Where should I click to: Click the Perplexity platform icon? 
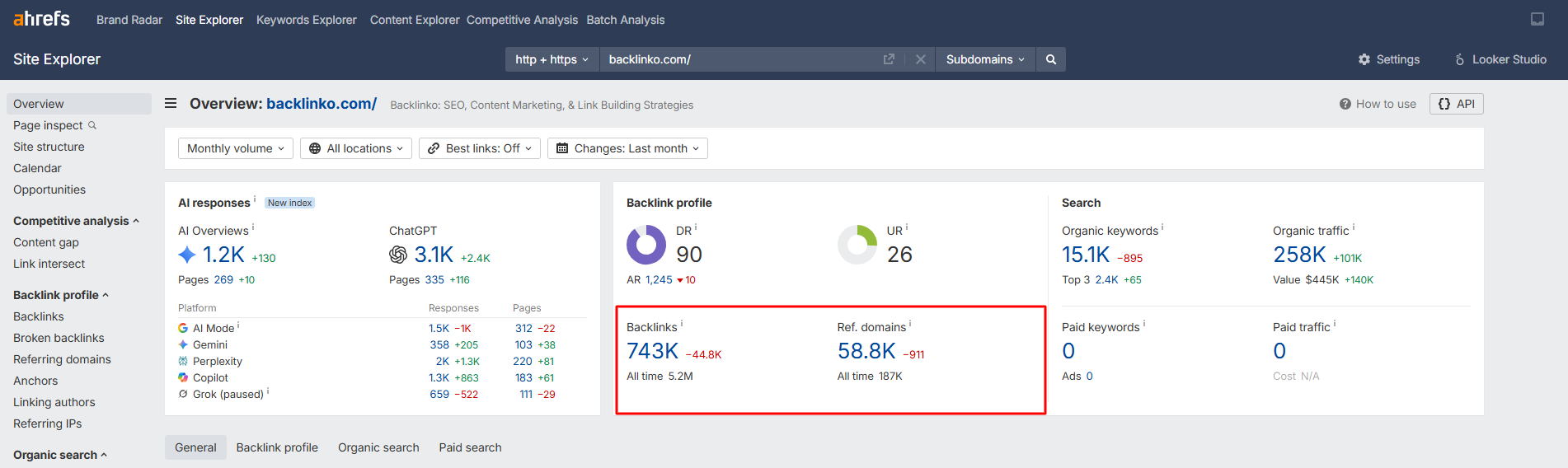coord(183,361)
